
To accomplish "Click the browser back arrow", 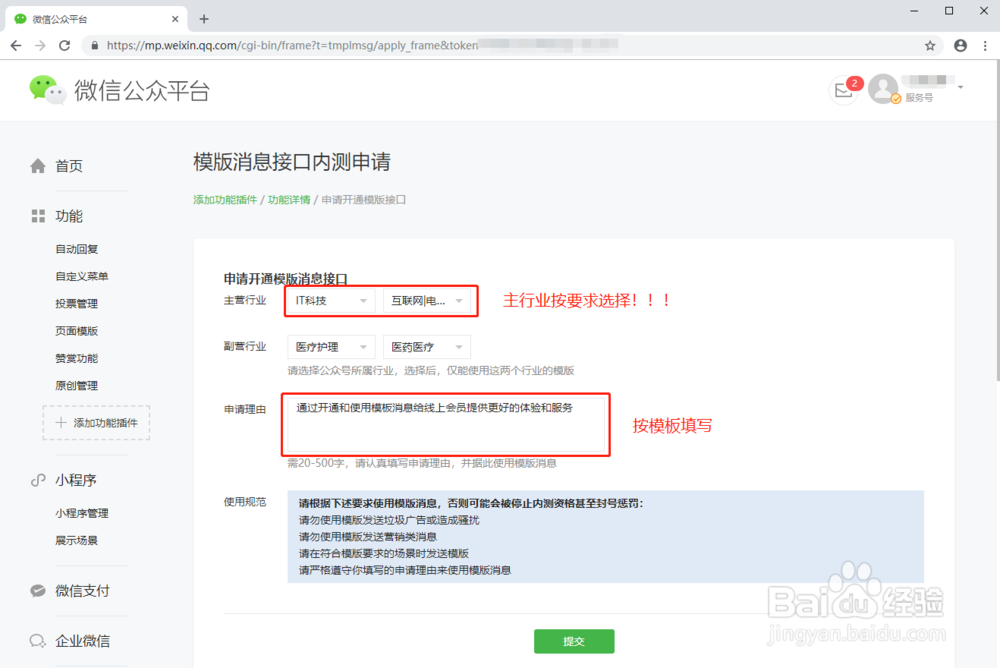I will (16, 45).
